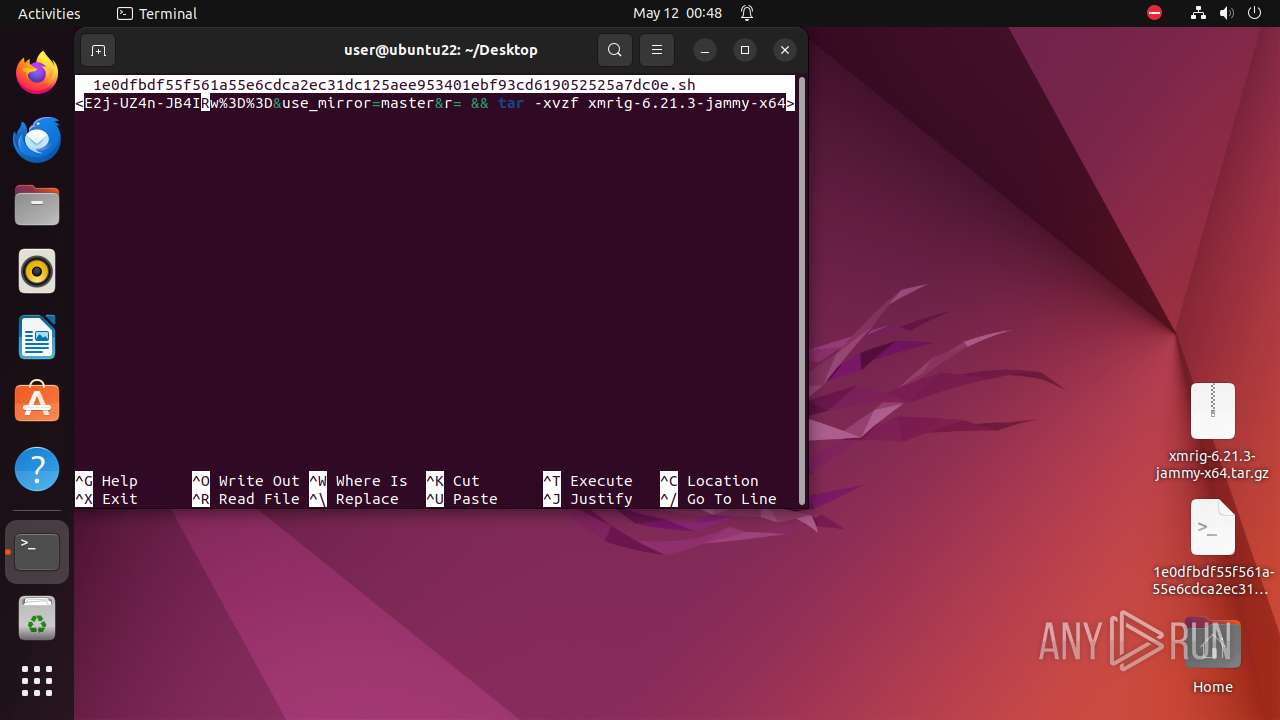1280x720 pixels.
Task: Click the terminal vertical scrollbar
Action: 800,292
